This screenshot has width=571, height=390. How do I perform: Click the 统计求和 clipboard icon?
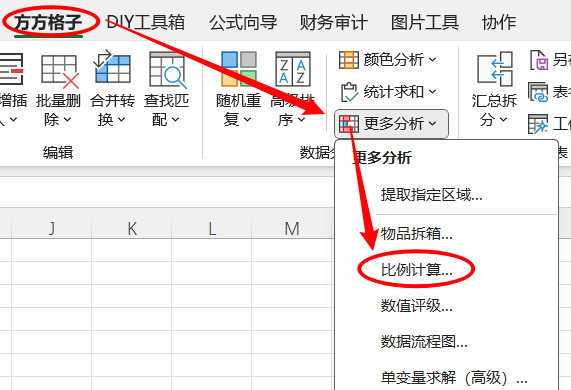(349, 92)
